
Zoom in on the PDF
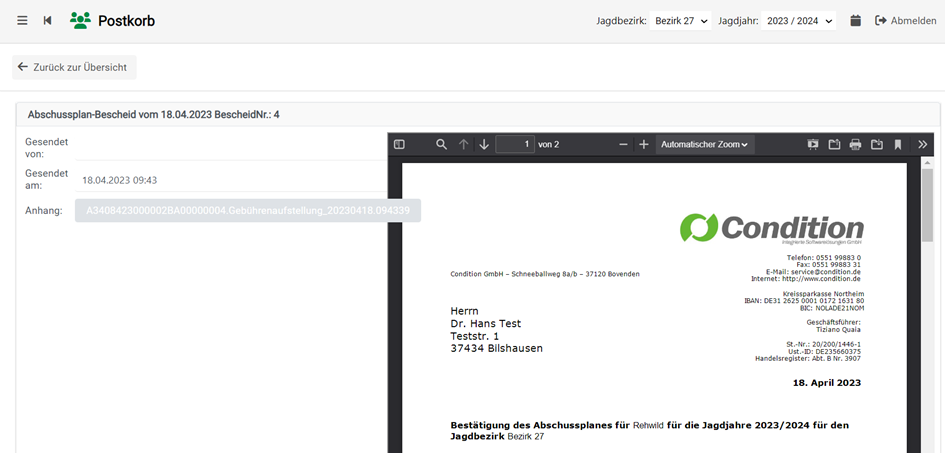pyautogui.click(x=644, y=144)
